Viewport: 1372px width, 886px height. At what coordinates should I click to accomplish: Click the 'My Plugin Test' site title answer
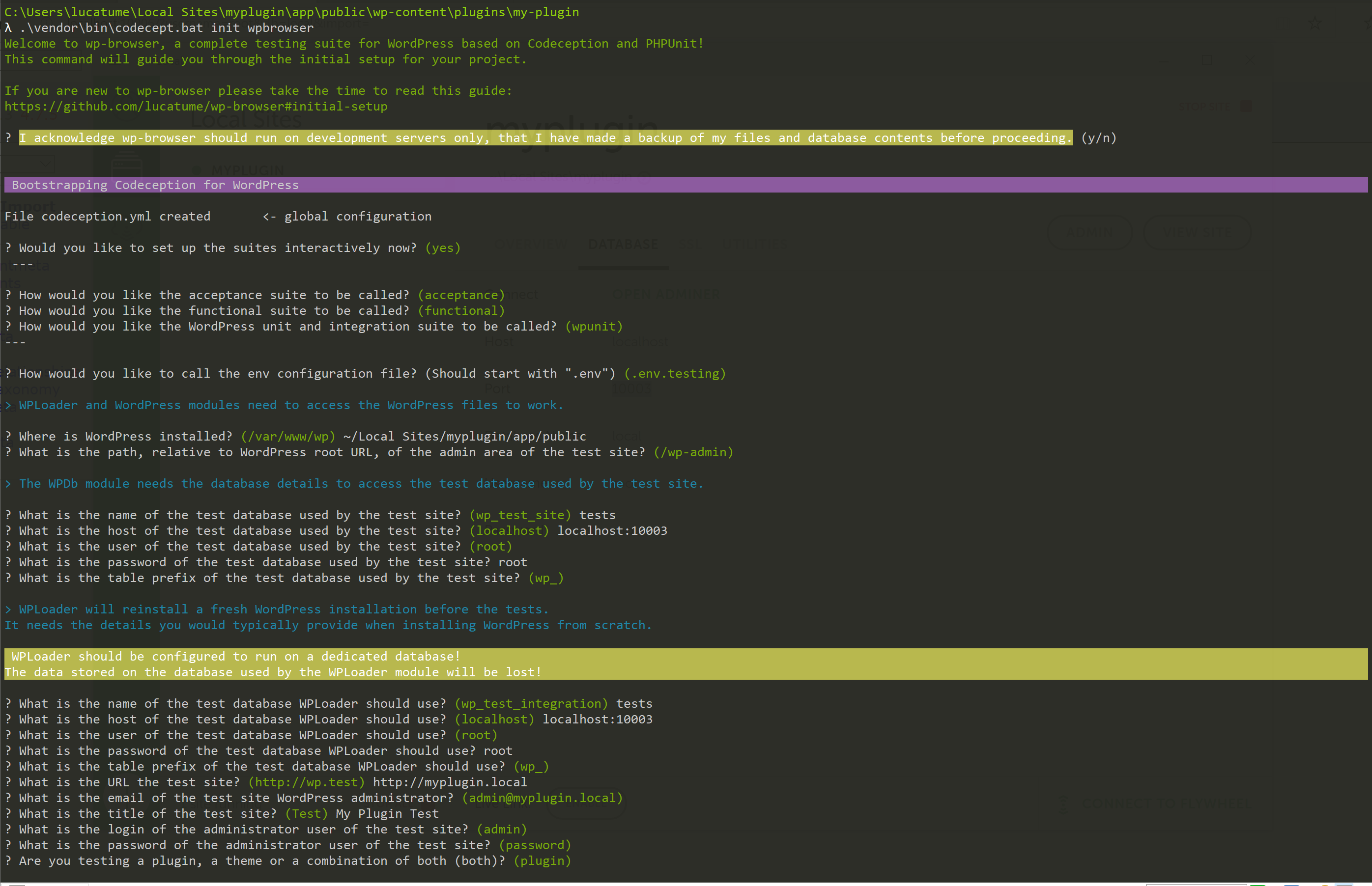pos(387,813)
